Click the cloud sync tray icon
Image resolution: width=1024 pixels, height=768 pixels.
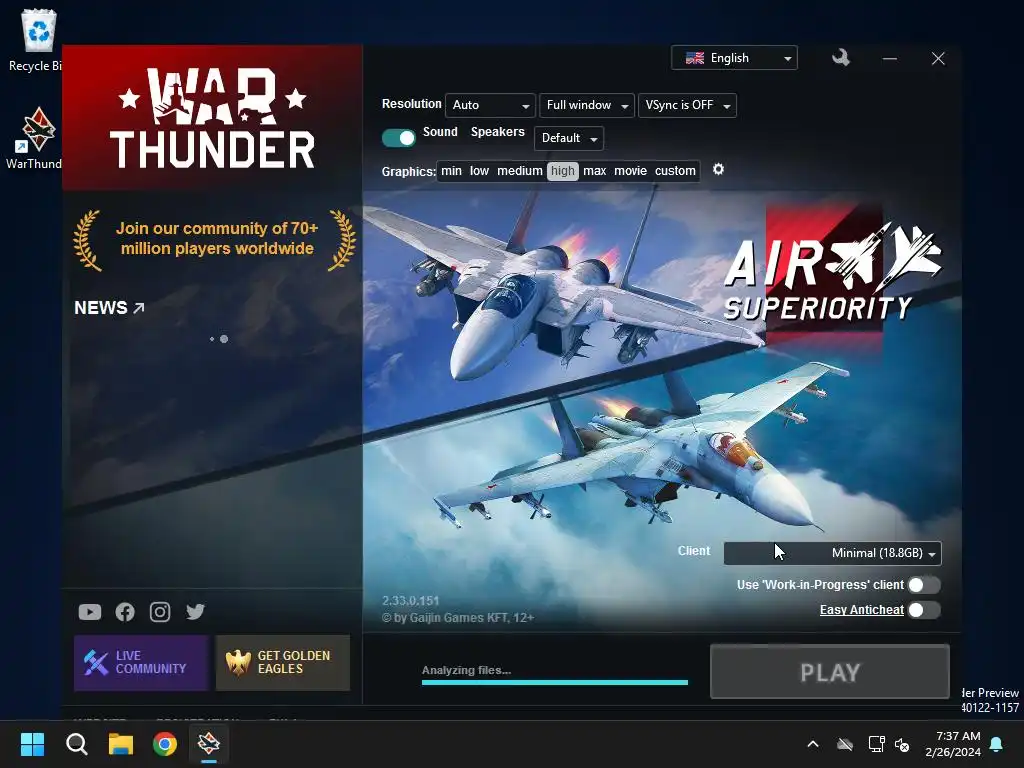pyautogui.click(x=845, y=744)
